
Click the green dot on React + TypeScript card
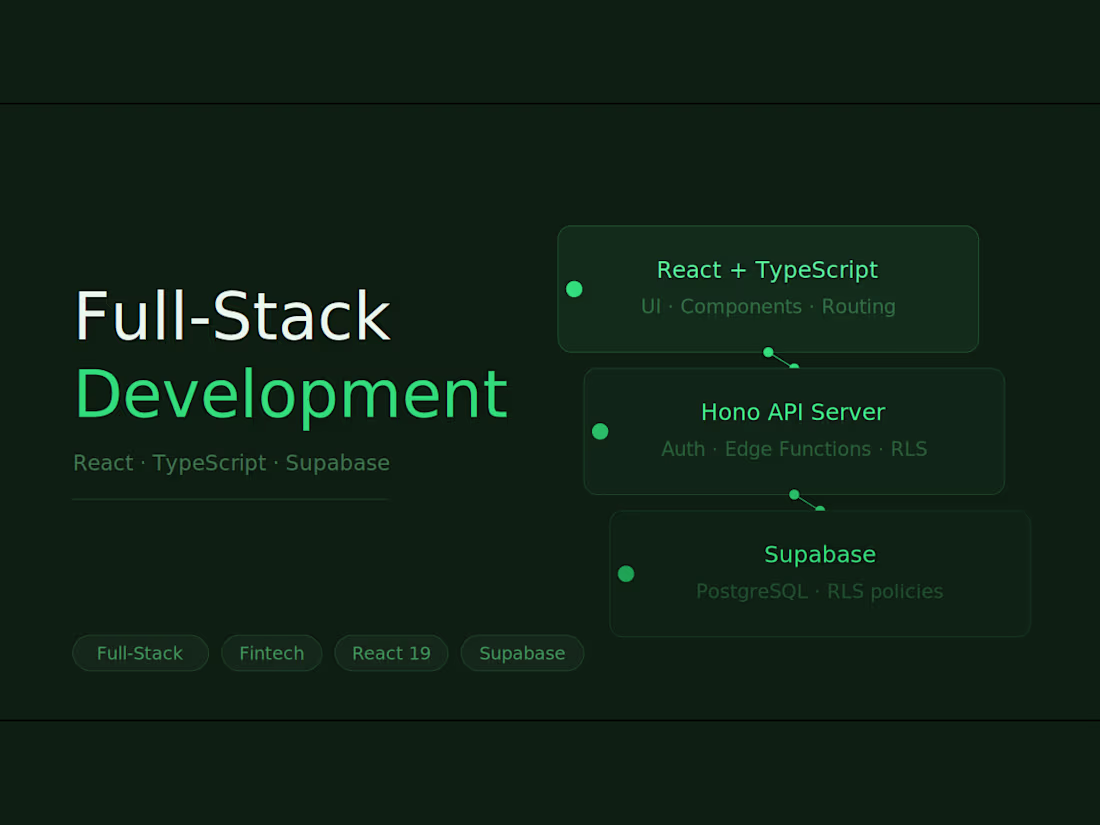(574, 289)
